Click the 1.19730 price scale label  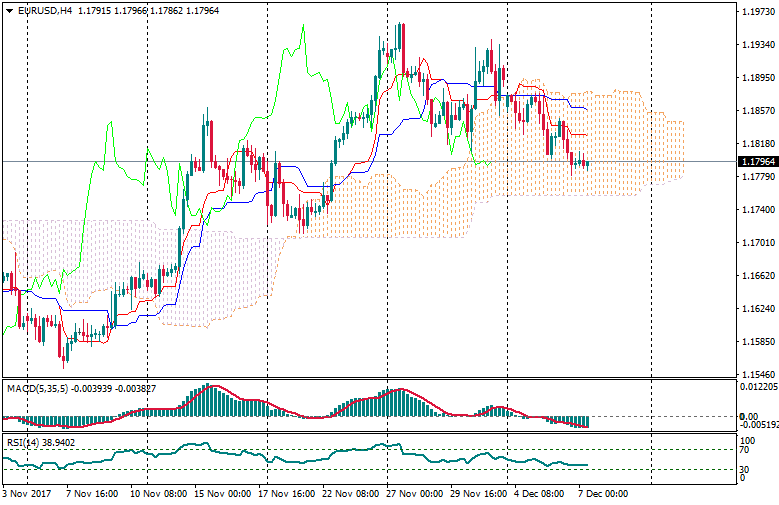755,12
